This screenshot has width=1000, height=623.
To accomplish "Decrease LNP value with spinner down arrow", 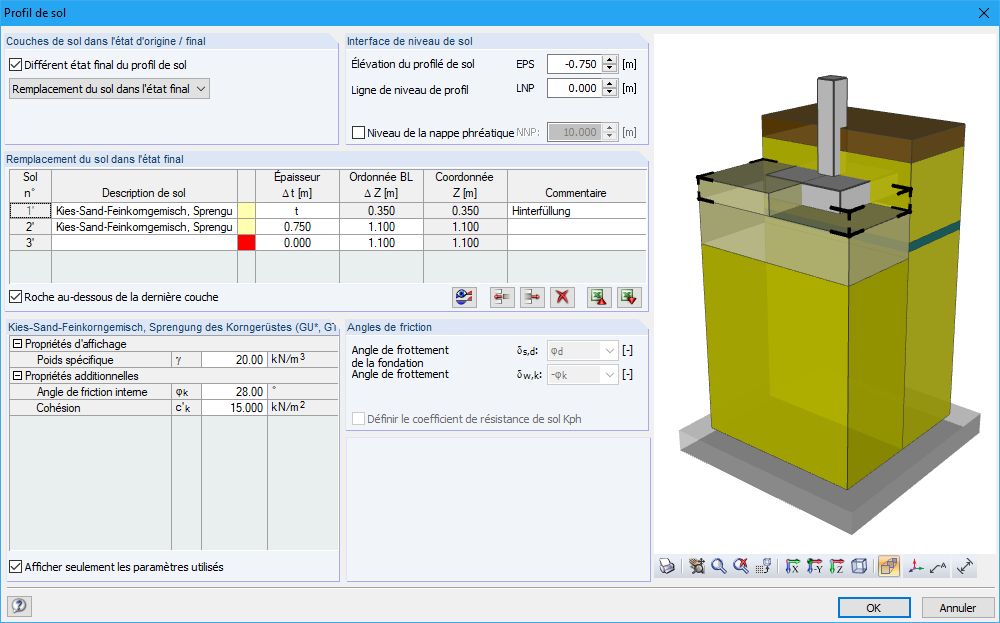I will pos(610,92).
